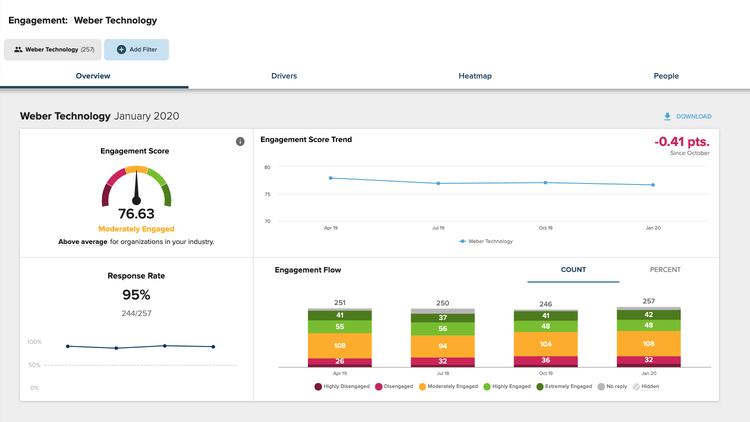The height and width of the screenshot is (422, 750).
Task: Click the Weber Technology January 2020 heading
Action: click(x=99, y=116)
